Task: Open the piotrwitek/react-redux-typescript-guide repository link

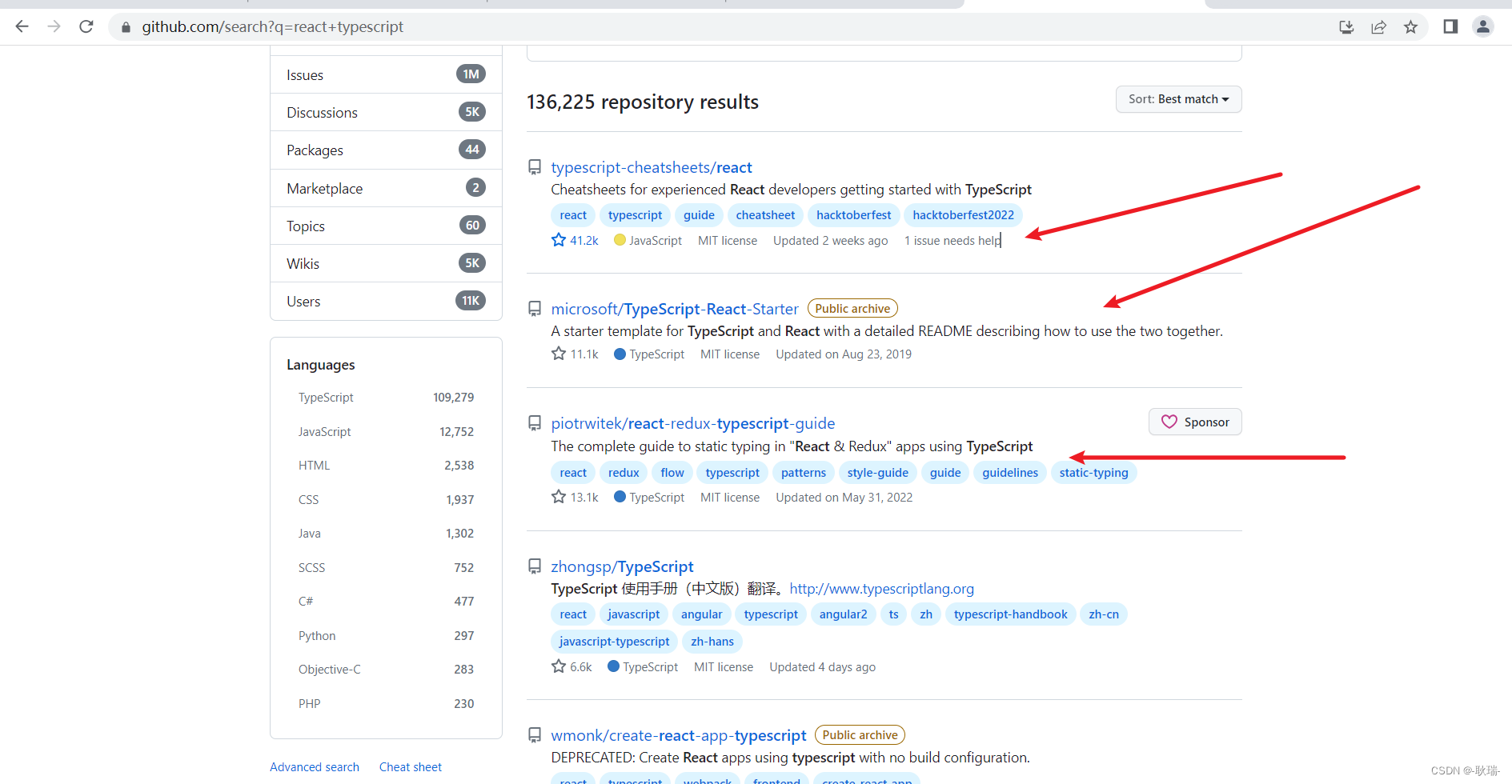Action: click(693, 423)
